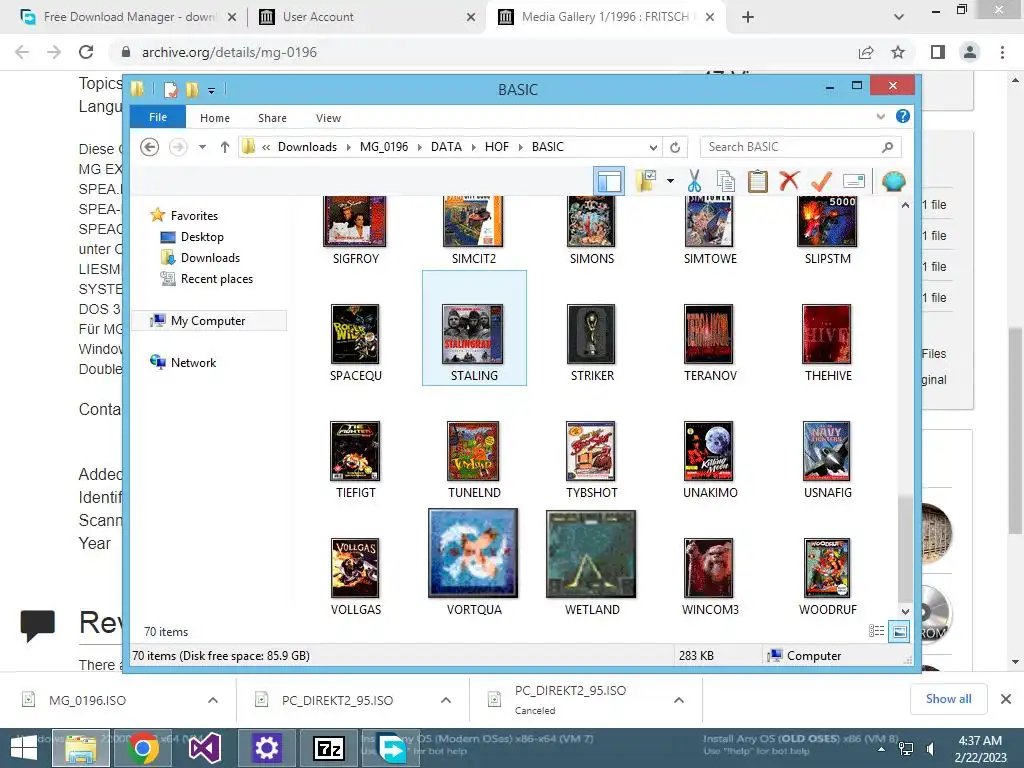This screenshot has width=1024, height=768.
Task: Click the Cut scissors icon in toolbar
Action: coord(694,181)
